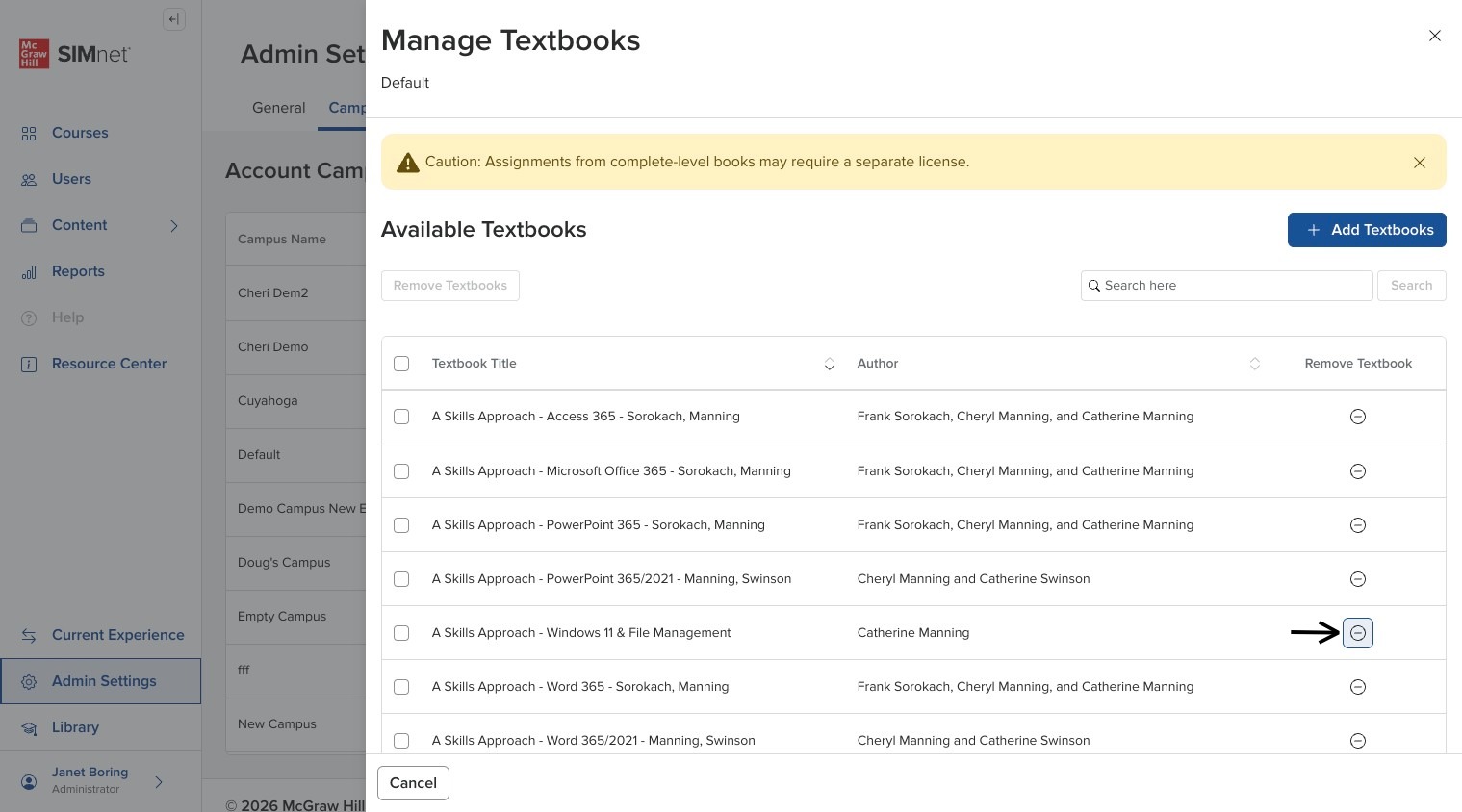Close the Manage Textbooks panel
Image resolution: width=1462 pixels, height=812 pixels.
pos(1434,36)
